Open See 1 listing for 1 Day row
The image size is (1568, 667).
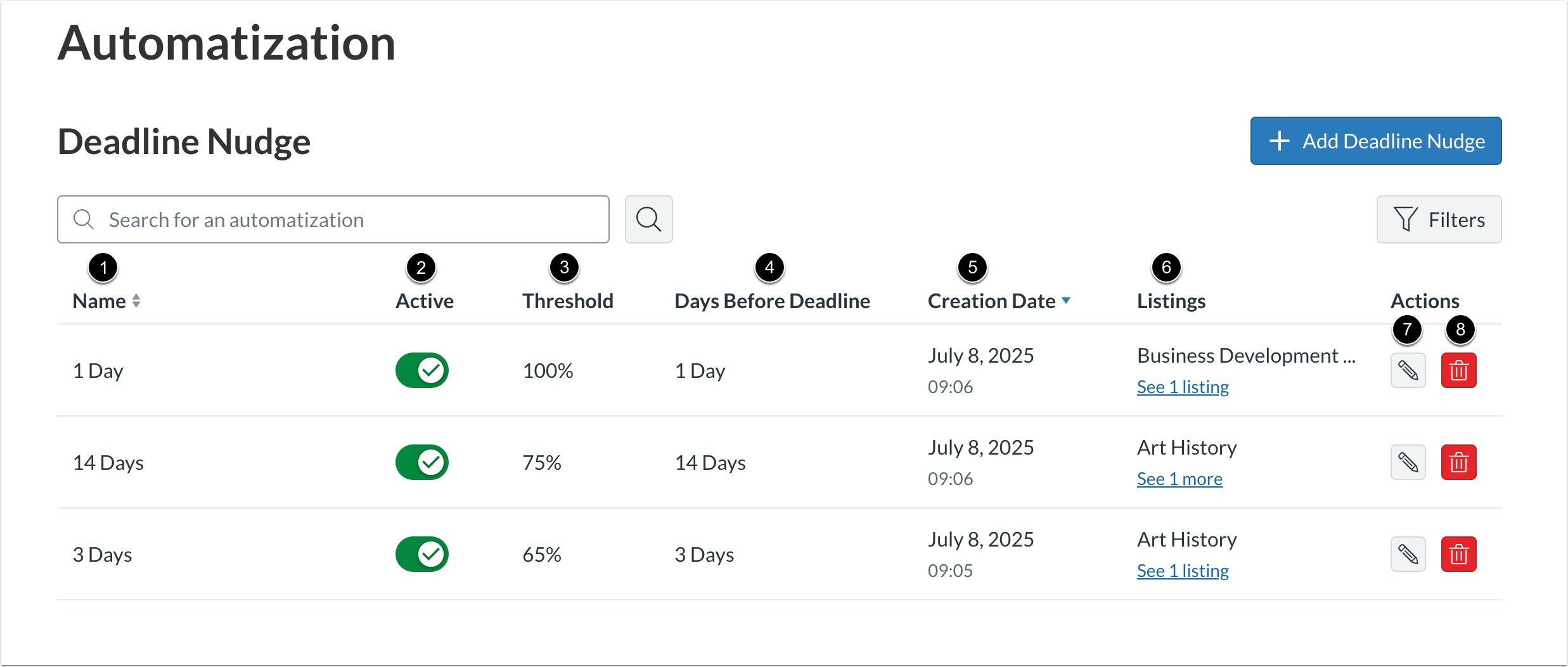(1182, 387)
